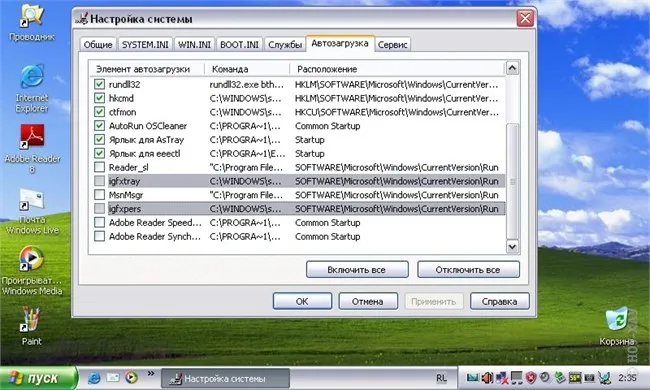
Task: Select the HKCU location text in ctfmon row
Action: (x=397, y=112)
